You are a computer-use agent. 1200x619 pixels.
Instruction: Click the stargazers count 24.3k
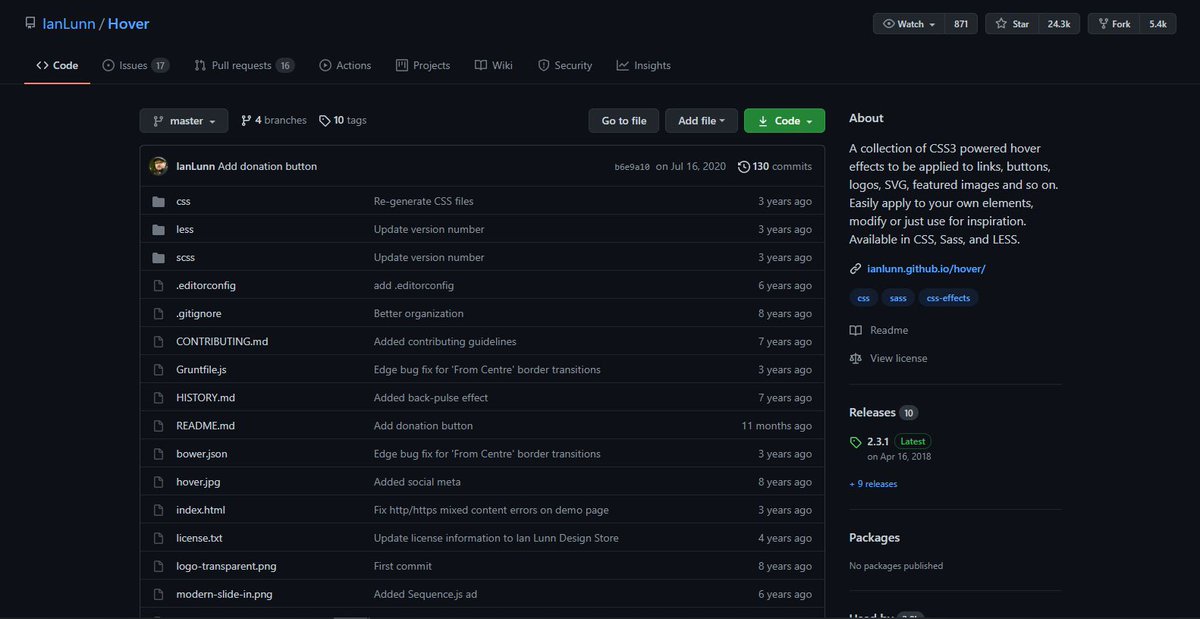pos(1059,24)
